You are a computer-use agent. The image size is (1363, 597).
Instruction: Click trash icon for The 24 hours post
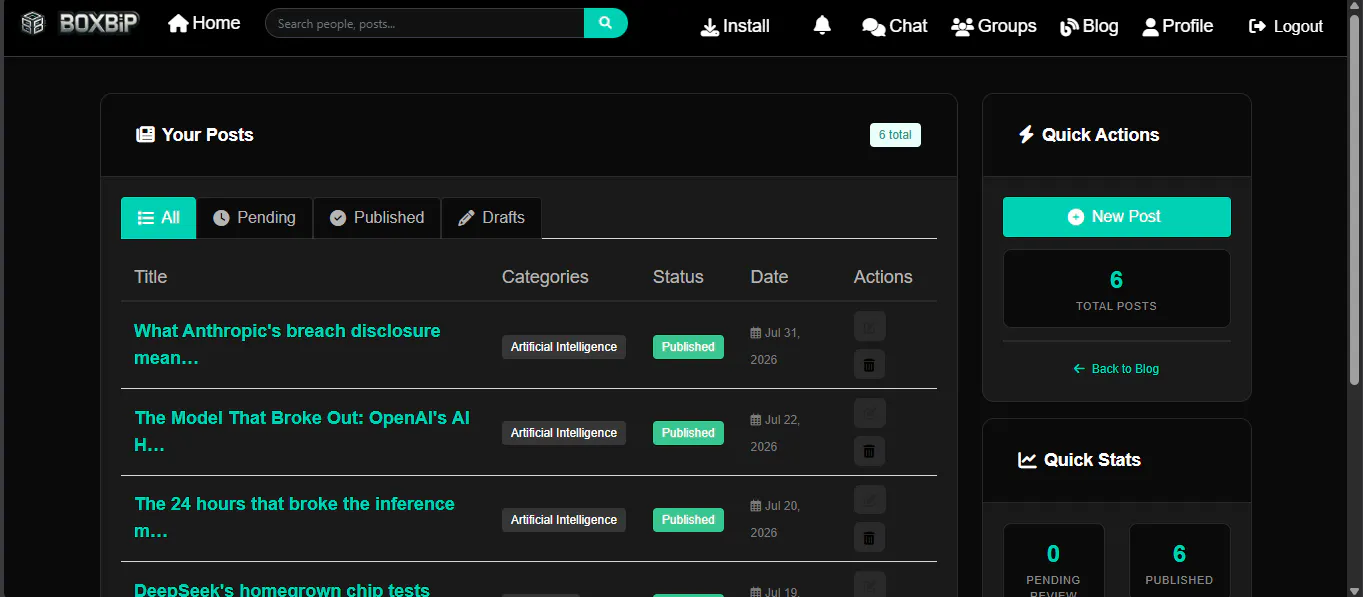tap(869, 537)
